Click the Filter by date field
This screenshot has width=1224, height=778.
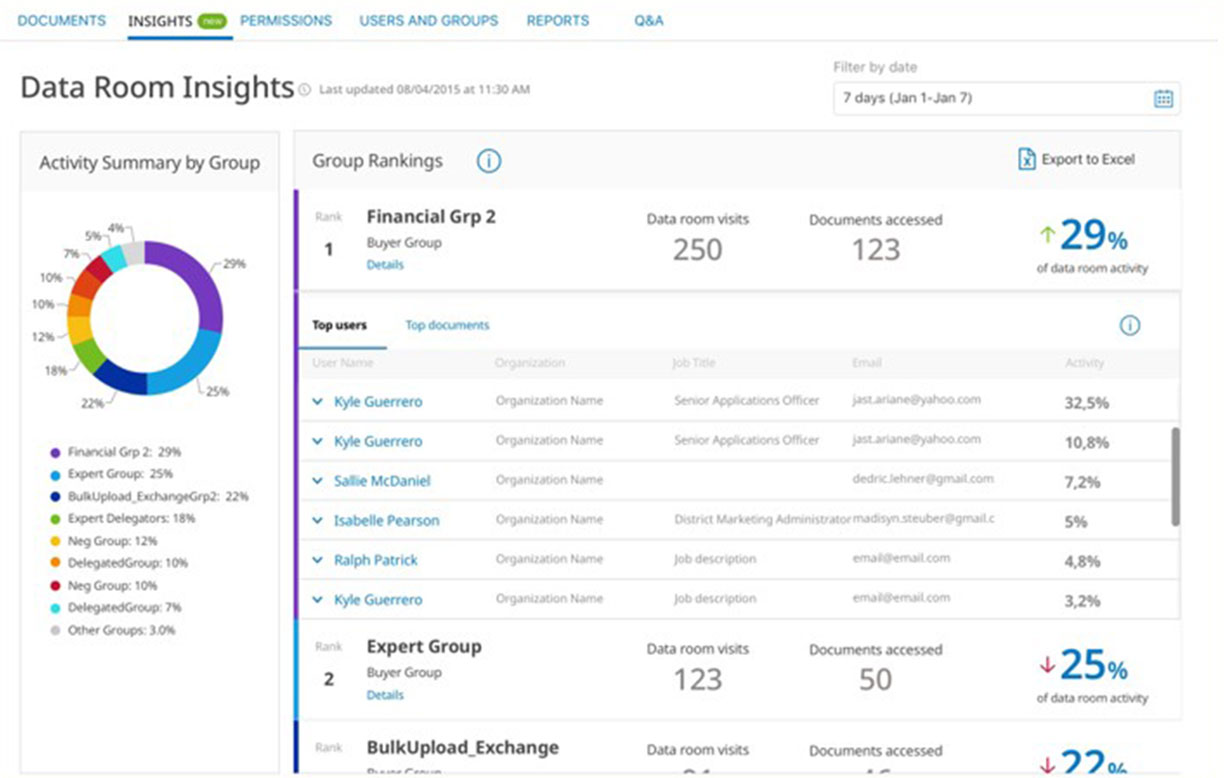point(995,98)
